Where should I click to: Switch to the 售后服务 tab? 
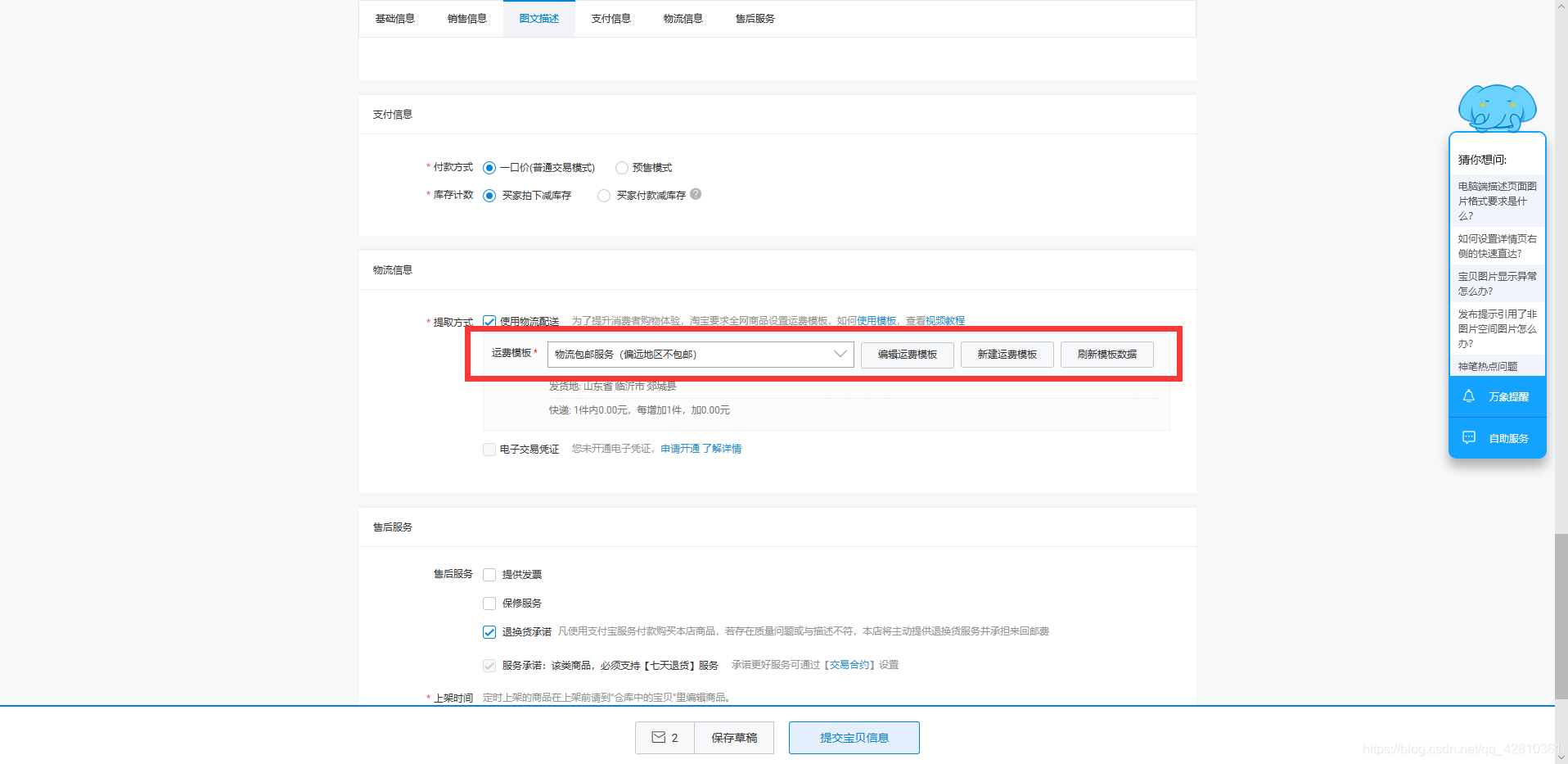[x=755, y=19]
